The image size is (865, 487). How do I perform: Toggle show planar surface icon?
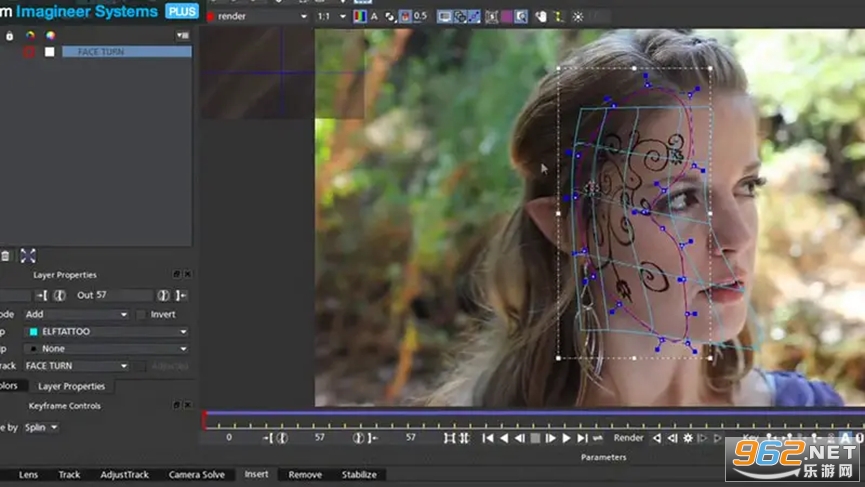[x=492, y=17]
